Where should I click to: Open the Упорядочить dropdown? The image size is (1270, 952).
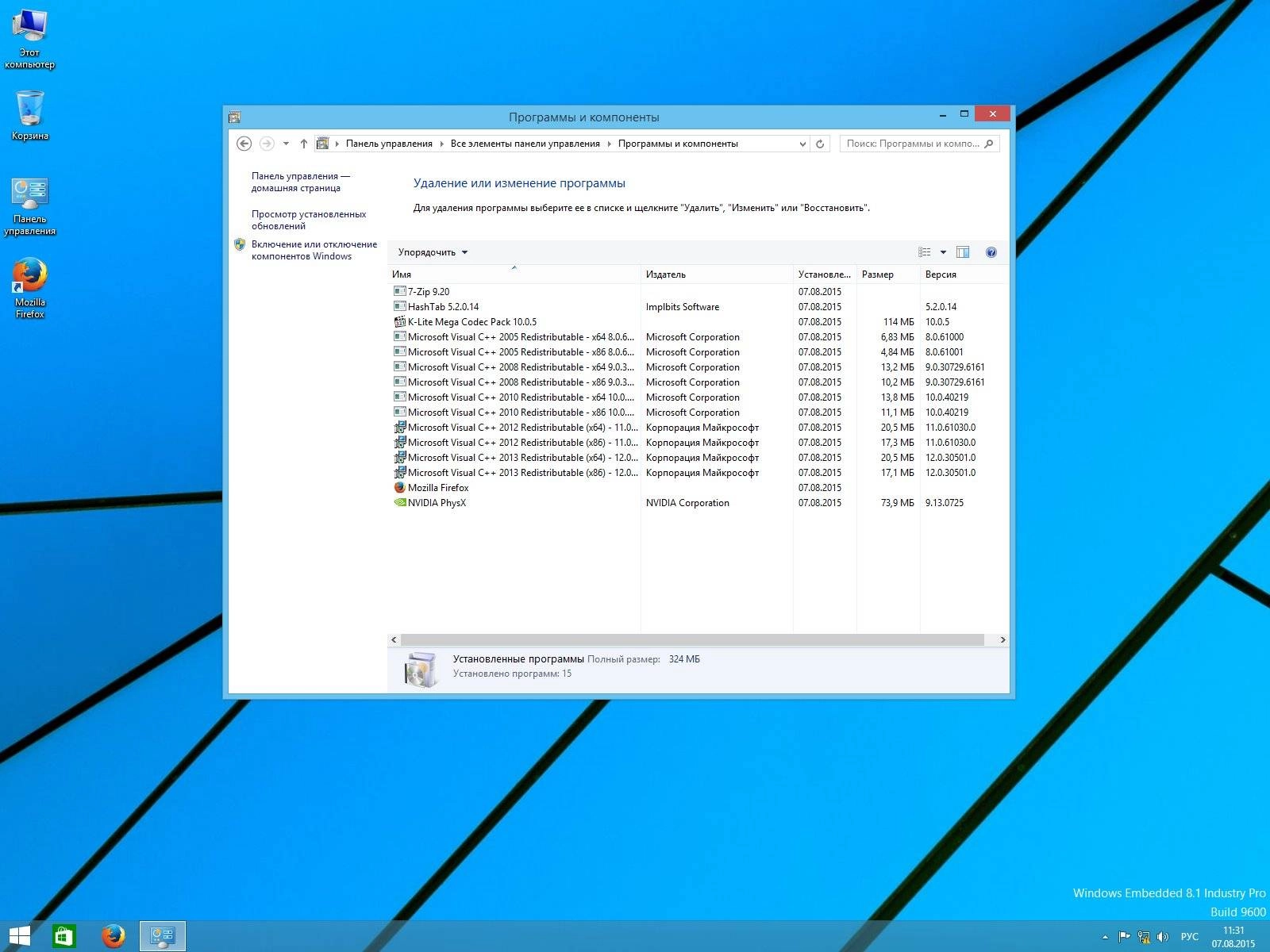(x=433, y=252)
